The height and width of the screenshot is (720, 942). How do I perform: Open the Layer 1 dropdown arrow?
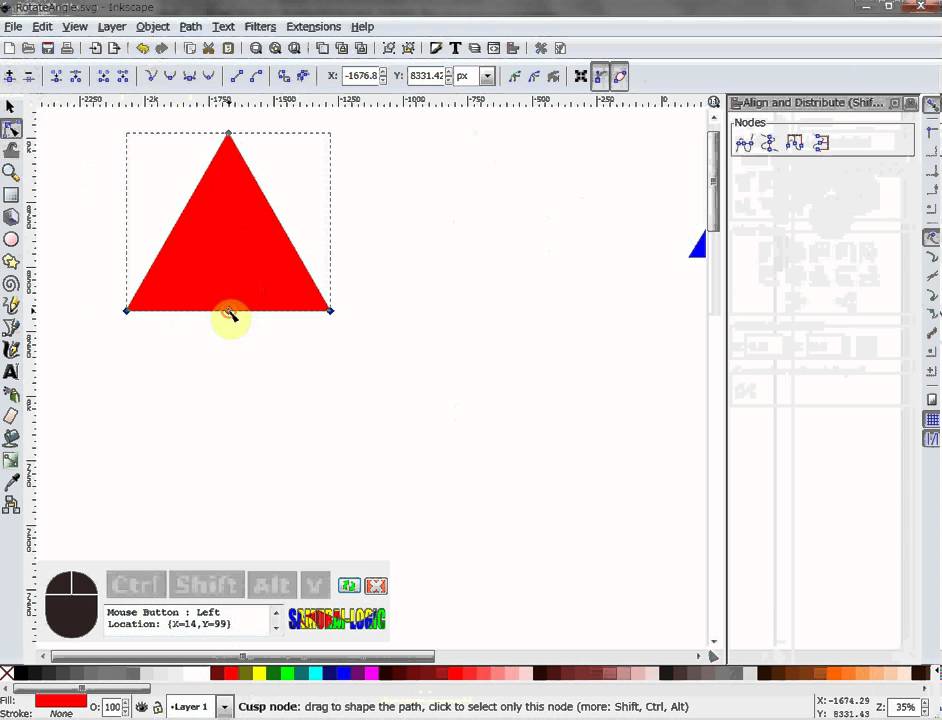(225, 707)
